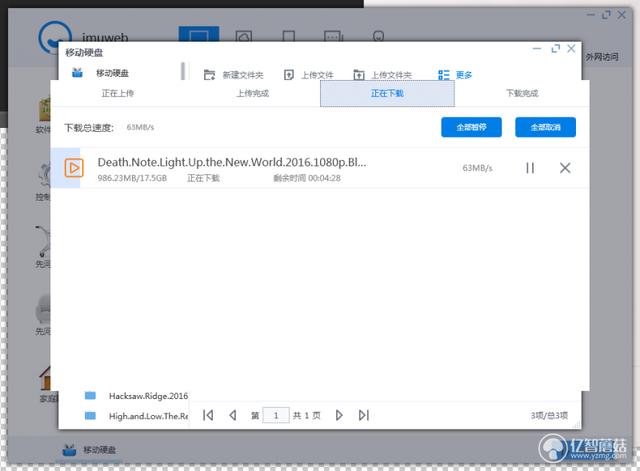Click the imuweb logo in main window
The image size is (640, 471).
(x=55, y=38)
